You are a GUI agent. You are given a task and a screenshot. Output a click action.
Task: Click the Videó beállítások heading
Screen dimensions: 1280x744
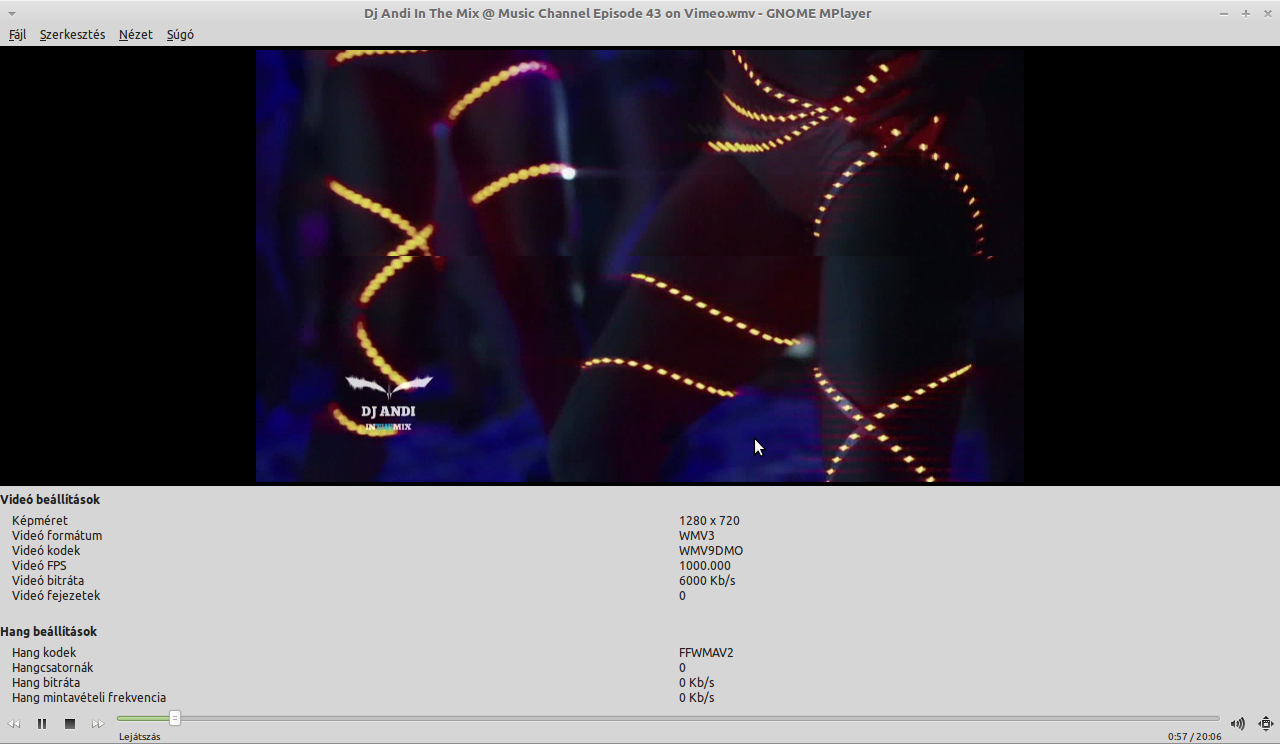[50, 500]
